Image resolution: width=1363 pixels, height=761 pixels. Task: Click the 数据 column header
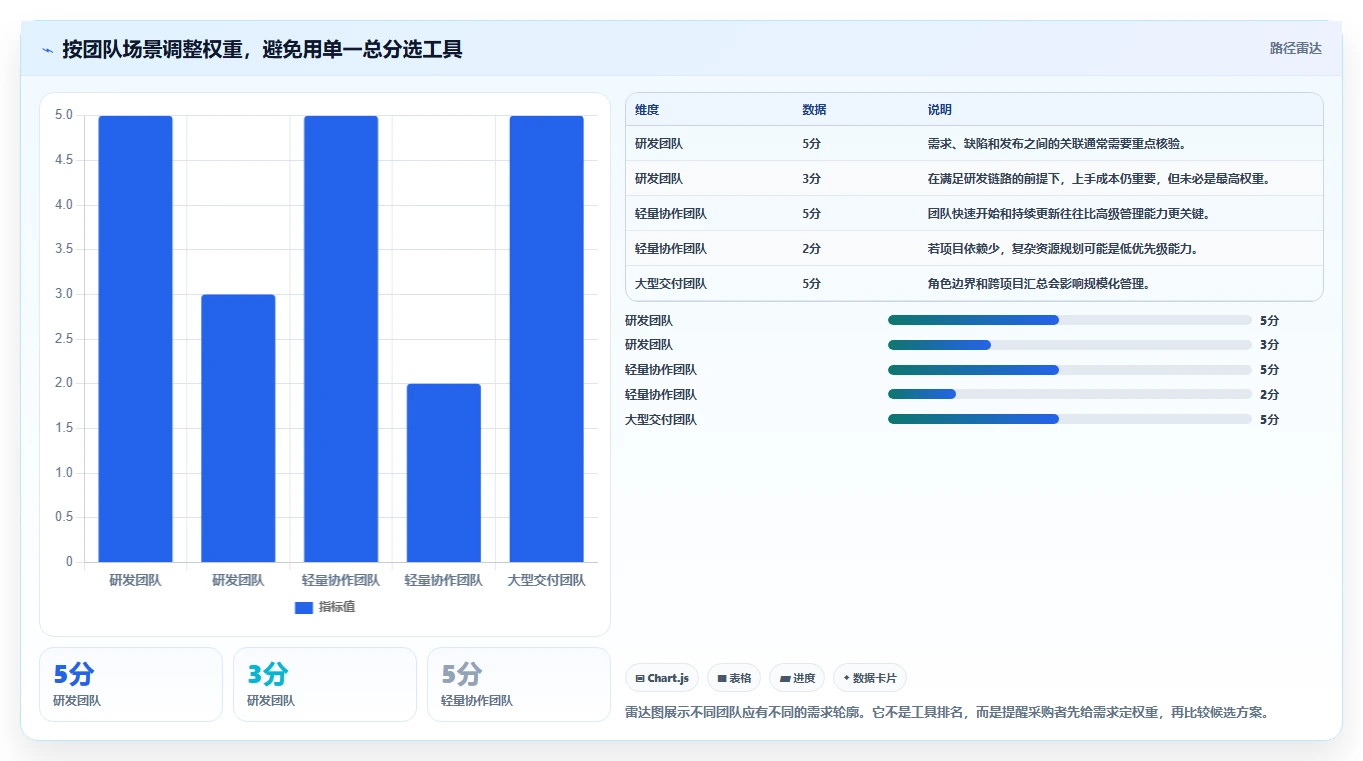click(x=814, y=110)
